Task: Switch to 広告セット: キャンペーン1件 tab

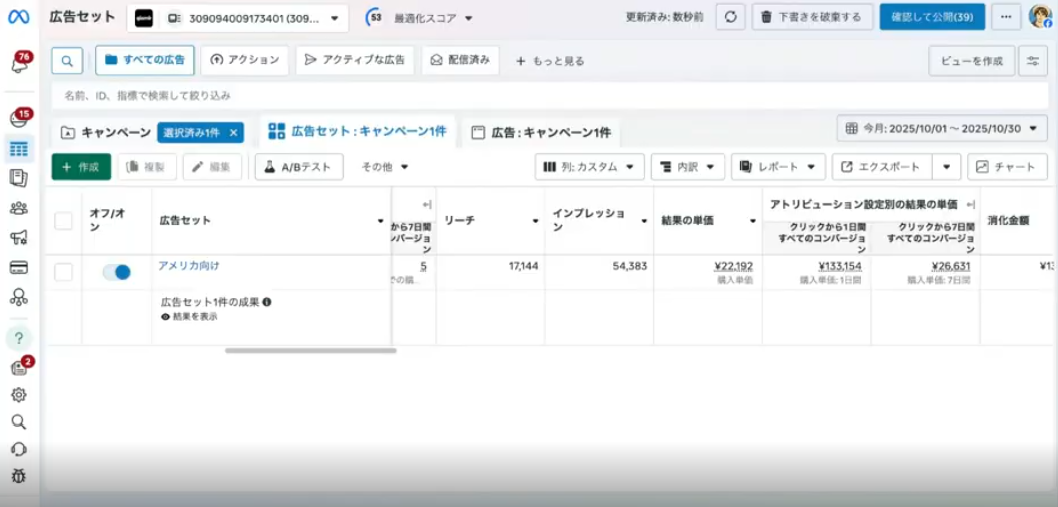Action: coord(357,132)
